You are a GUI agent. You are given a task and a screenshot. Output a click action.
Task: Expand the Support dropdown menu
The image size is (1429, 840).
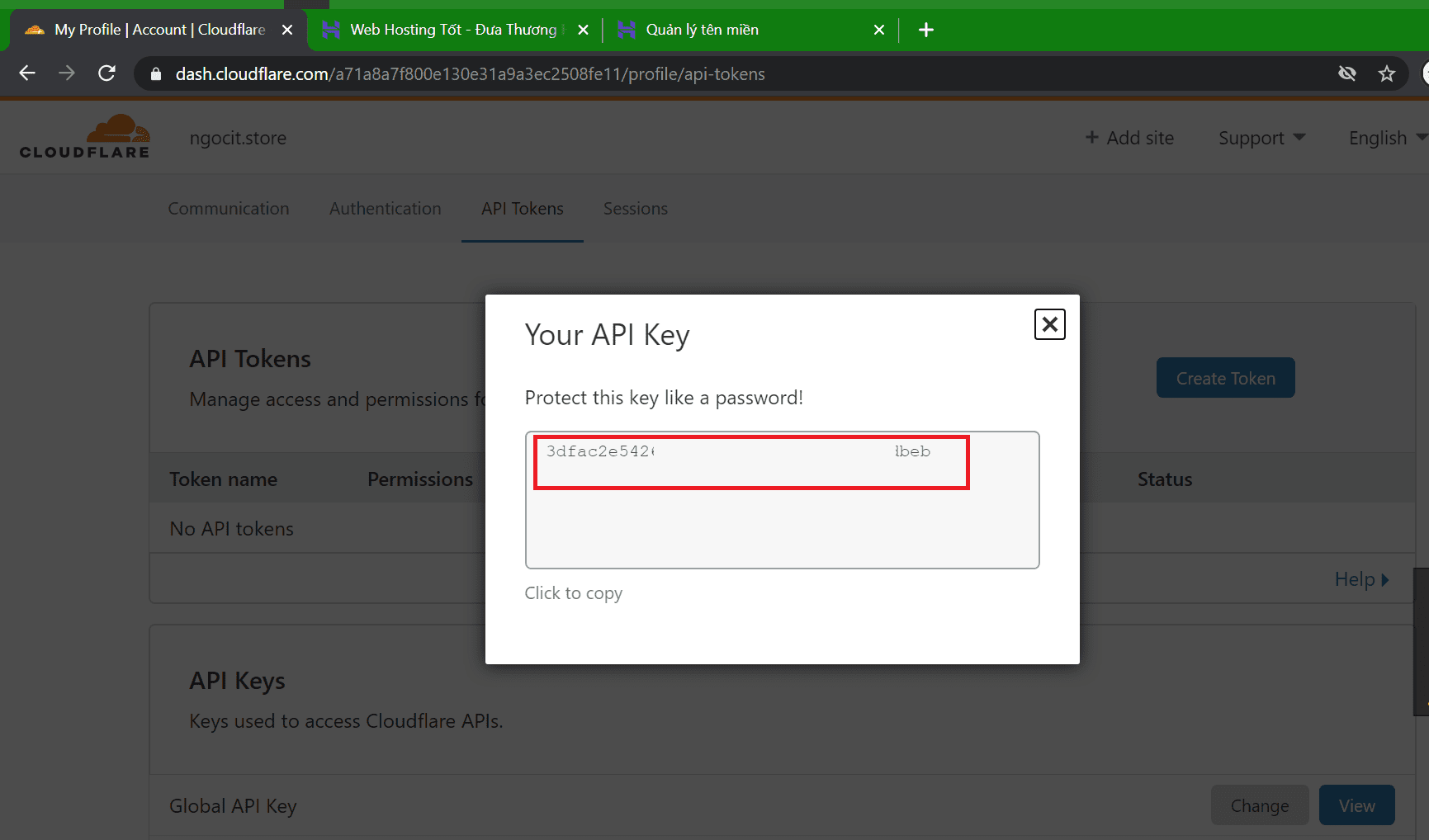click(1261, 138)
